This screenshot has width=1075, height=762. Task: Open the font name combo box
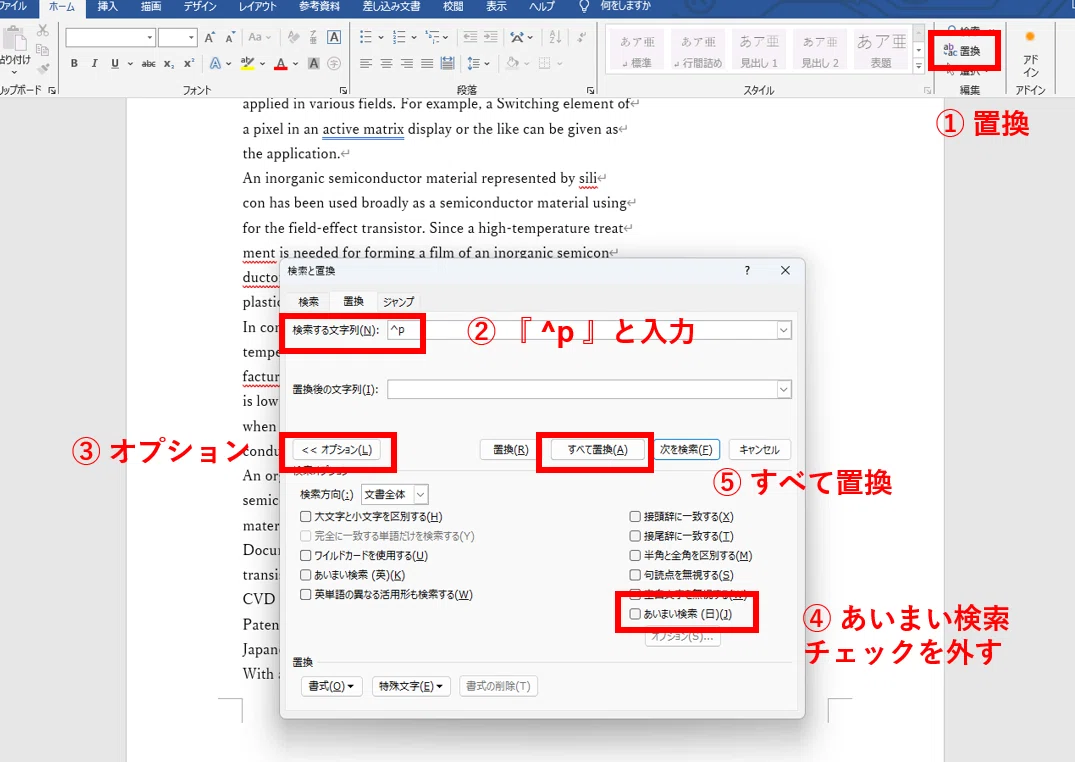click(110, 37)
